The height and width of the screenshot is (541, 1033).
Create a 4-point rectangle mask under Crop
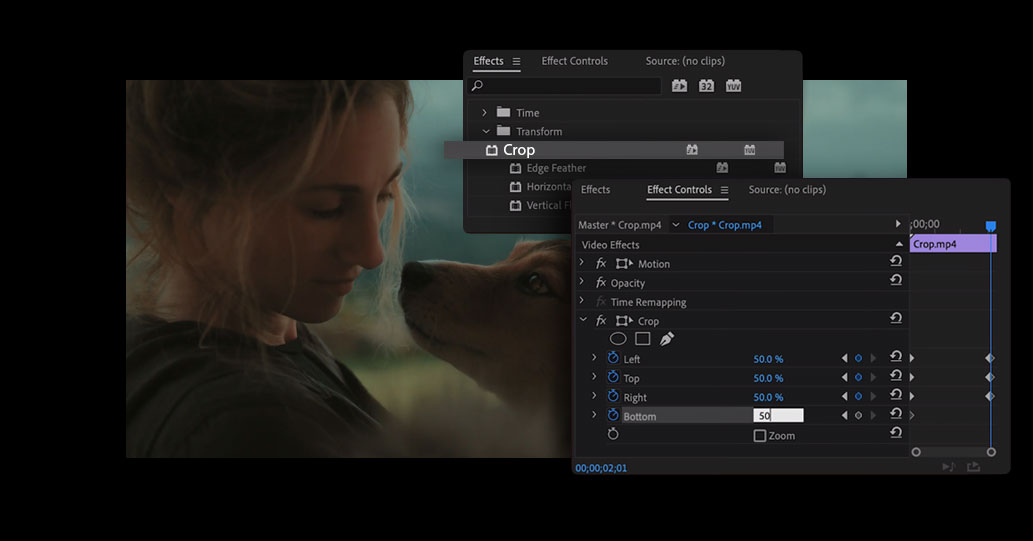(x=642, y=339)
